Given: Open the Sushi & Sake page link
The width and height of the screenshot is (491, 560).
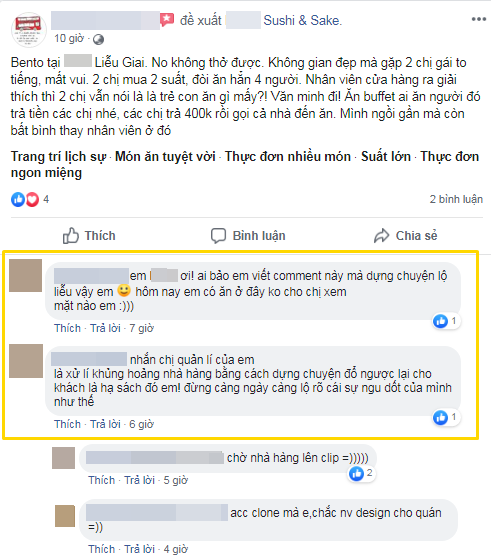Looking at the screenshot, I should click(302, 20).
